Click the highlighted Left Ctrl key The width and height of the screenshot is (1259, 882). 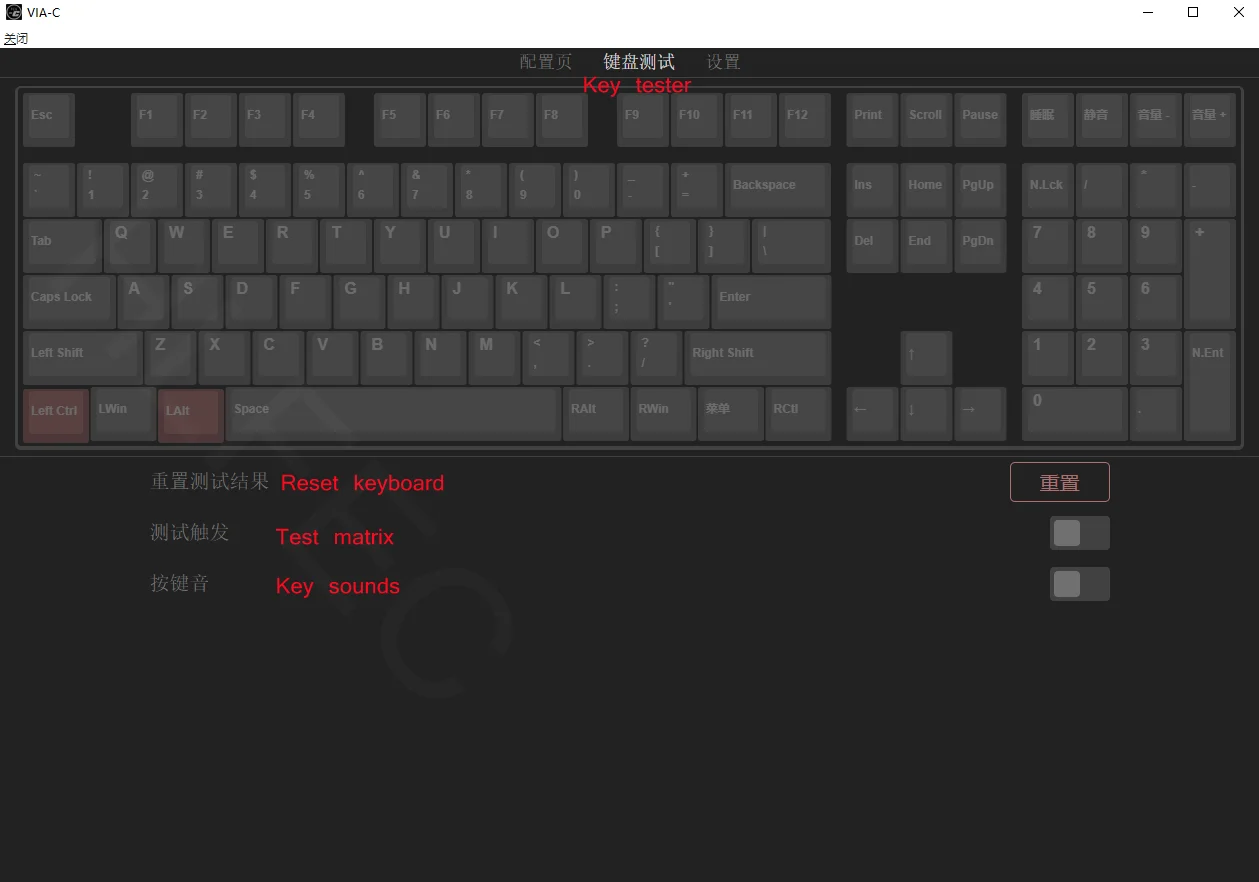pos(56,415)
